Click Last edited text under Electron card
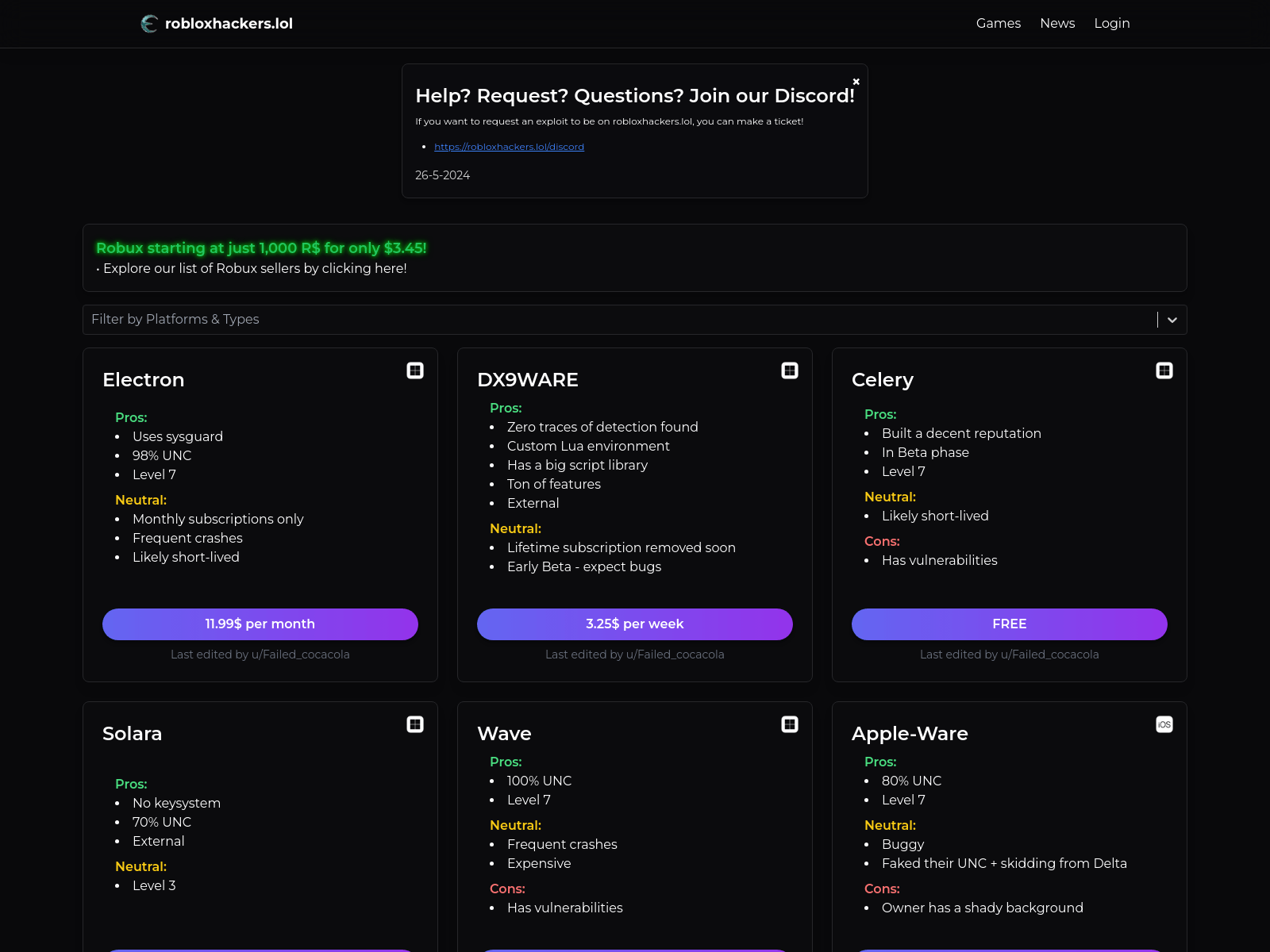 click(x=260, y=654)
